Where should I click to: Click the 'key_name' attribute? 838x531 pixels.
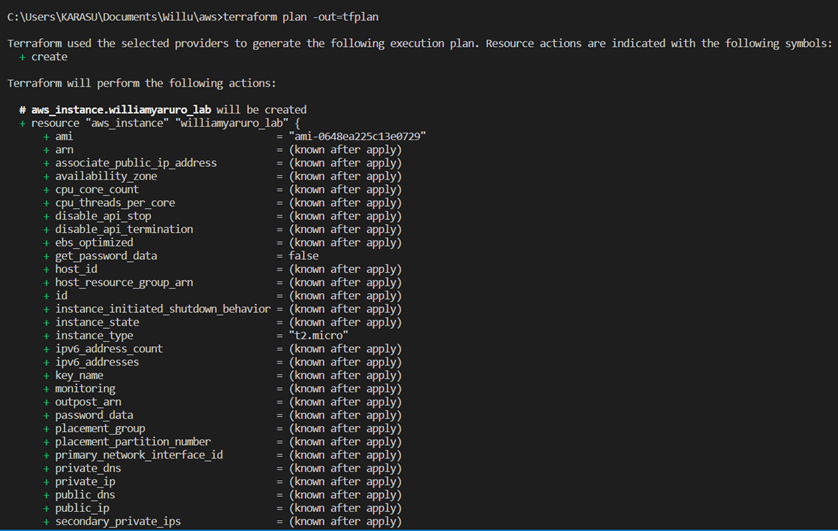79,376
